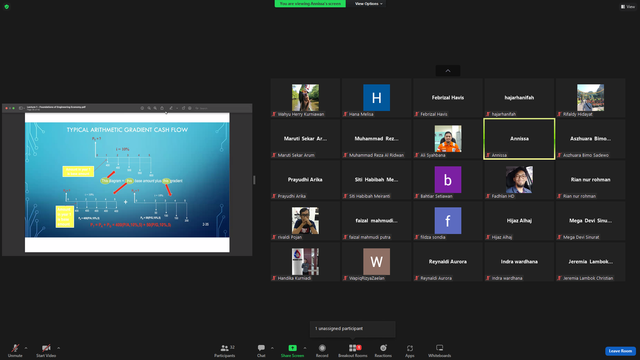Select the Hijaz Alhaj tile

point(519,221)
